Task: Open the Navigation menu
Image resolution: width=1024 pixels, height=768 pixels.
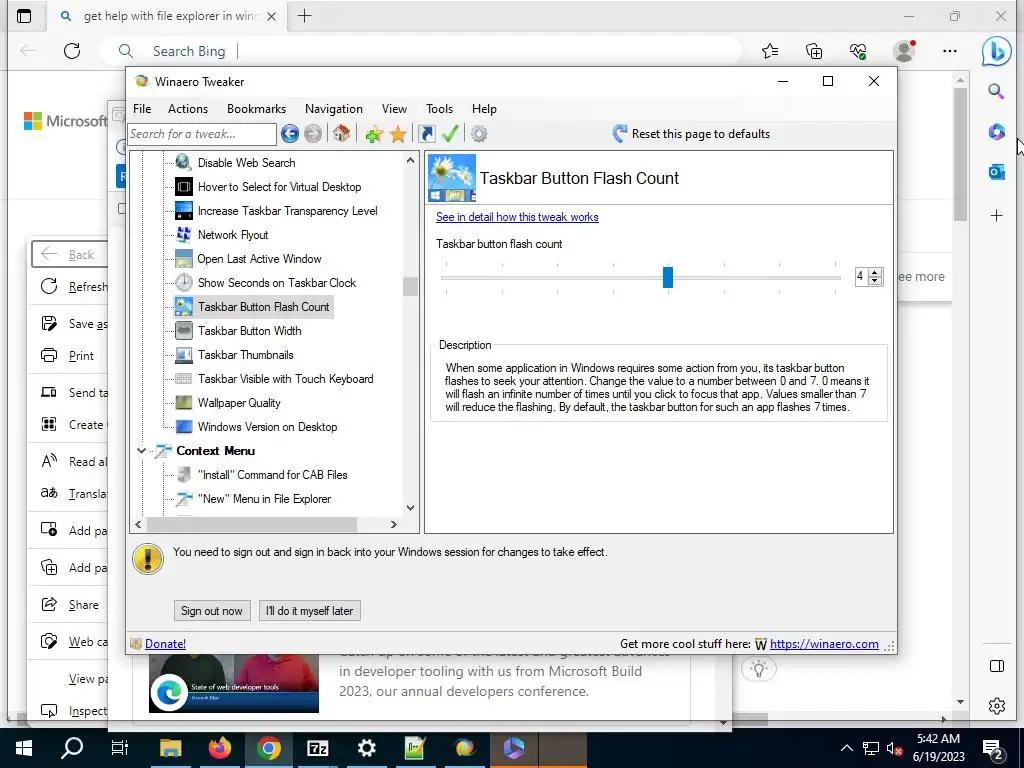Action: 334,109
